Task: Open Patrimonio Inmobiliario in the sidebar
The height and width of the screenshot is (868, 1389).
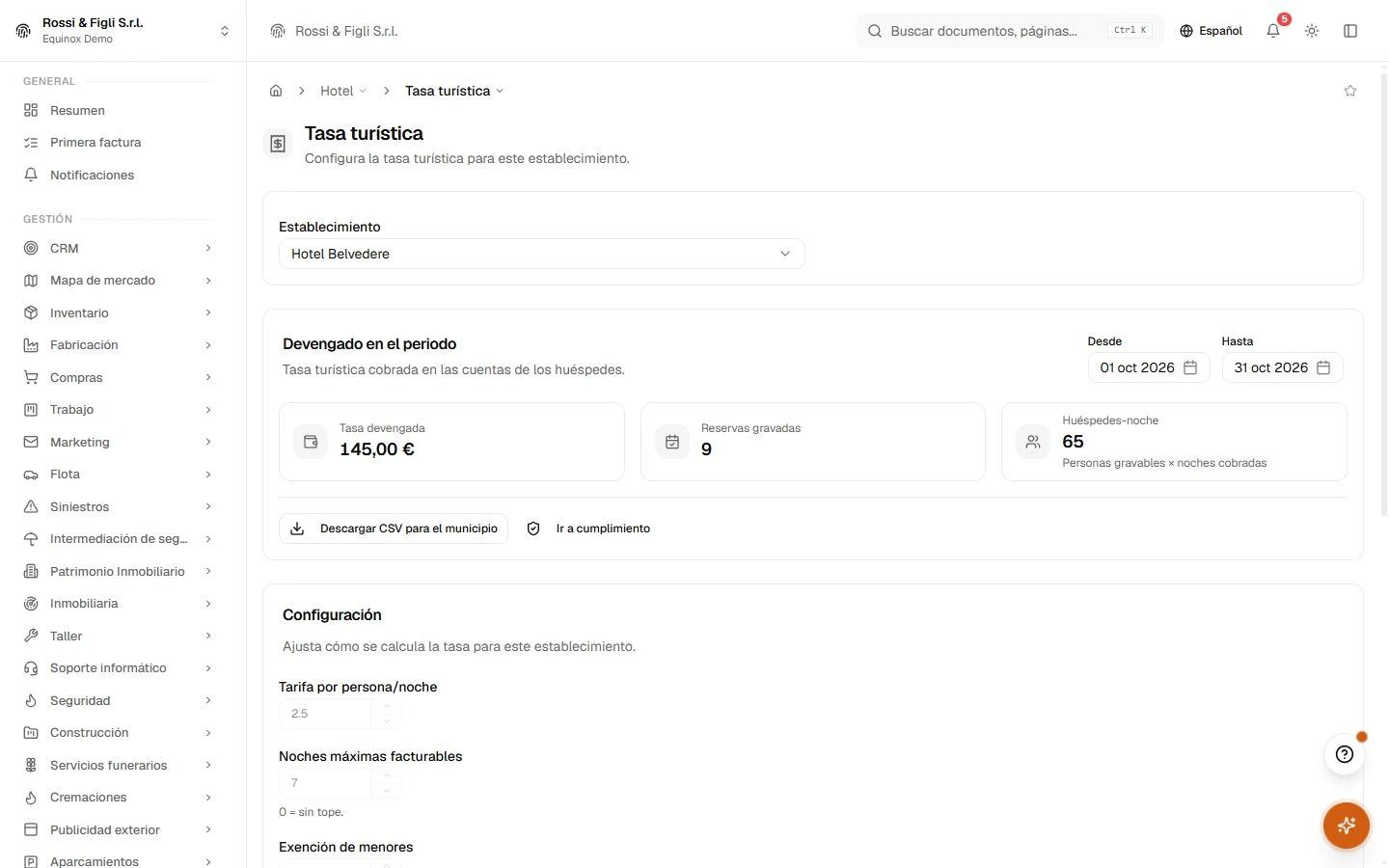Action: (x=118, y=571)
